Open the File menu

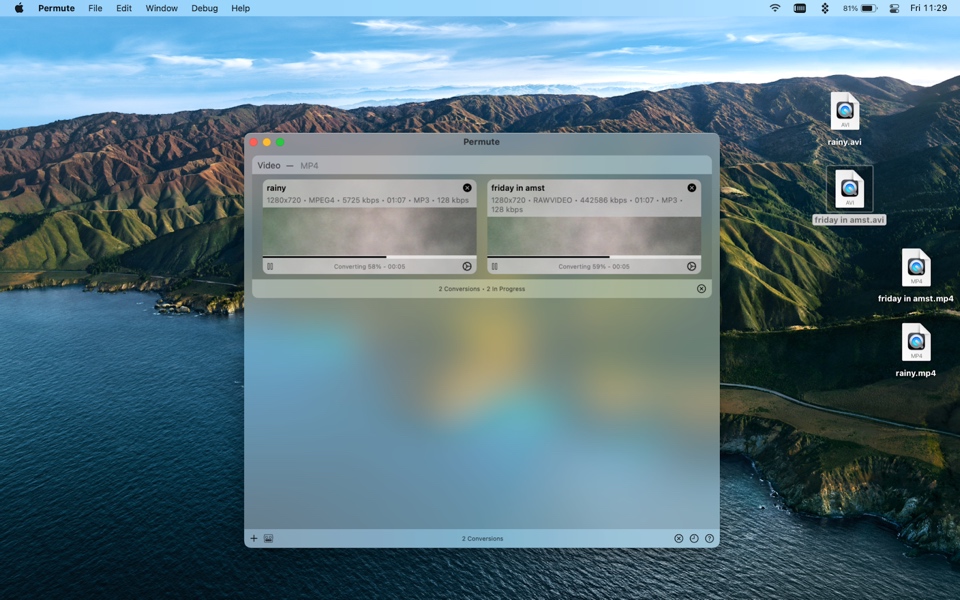point(95,8)
